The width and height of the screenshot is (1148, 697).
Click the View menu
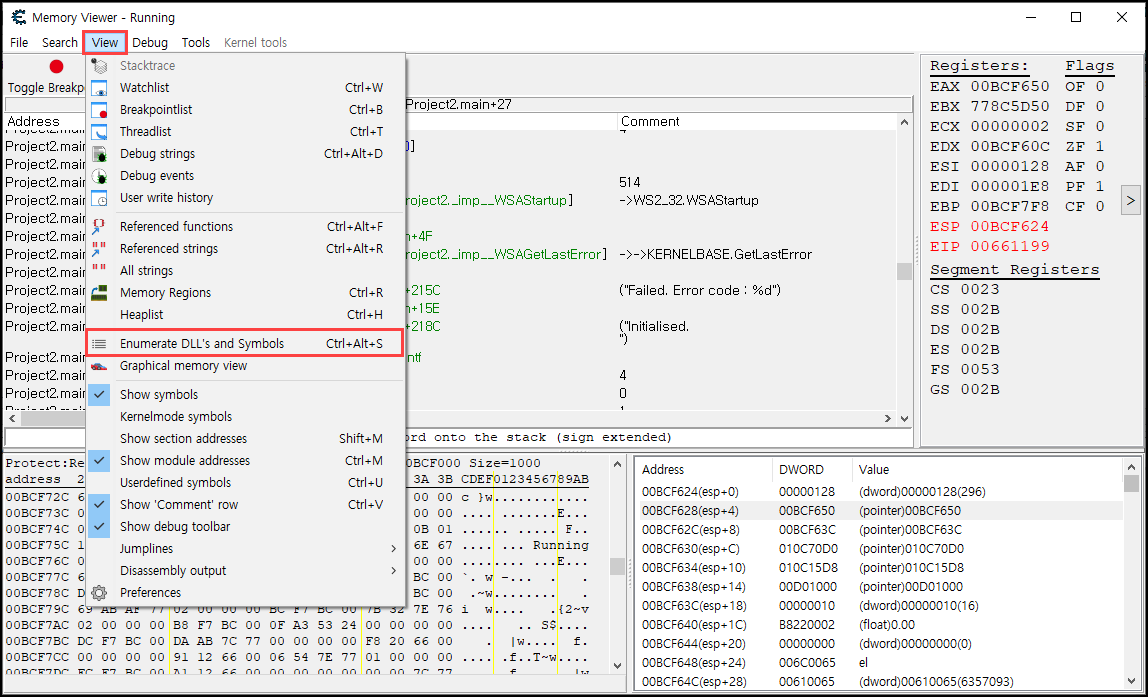[x=105, y=42]
